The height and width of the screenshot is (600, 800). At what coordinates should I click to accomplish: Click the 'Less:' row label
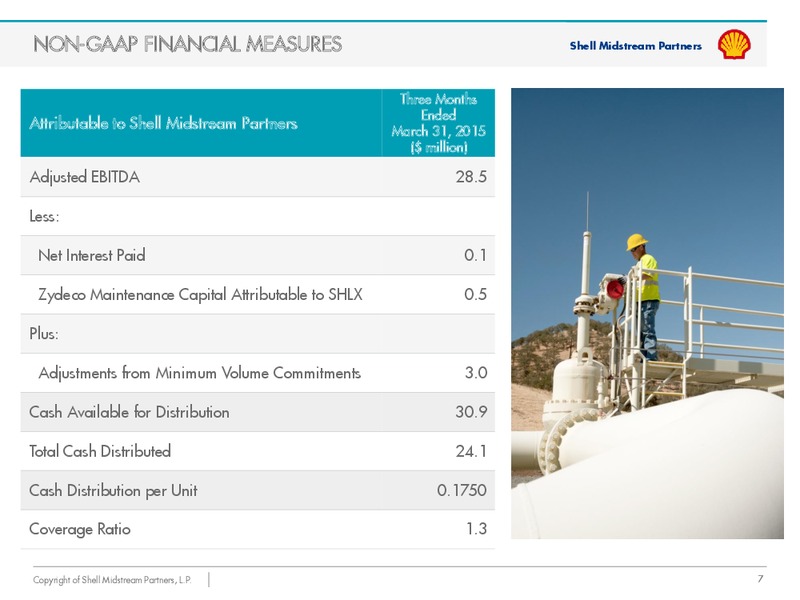(44, 216)
